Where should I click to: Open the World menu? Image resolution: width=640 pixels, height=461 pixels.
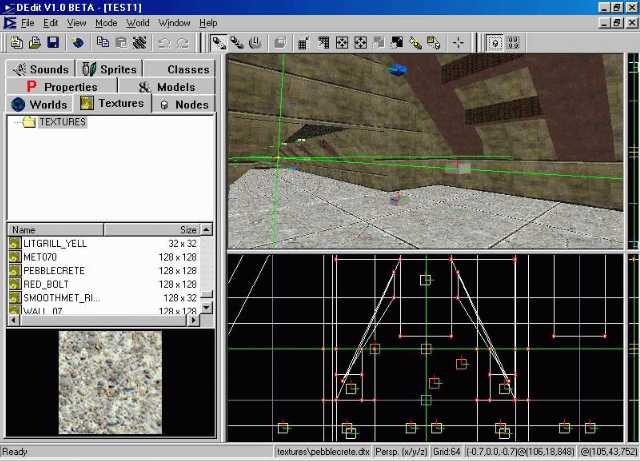point(138,23)
